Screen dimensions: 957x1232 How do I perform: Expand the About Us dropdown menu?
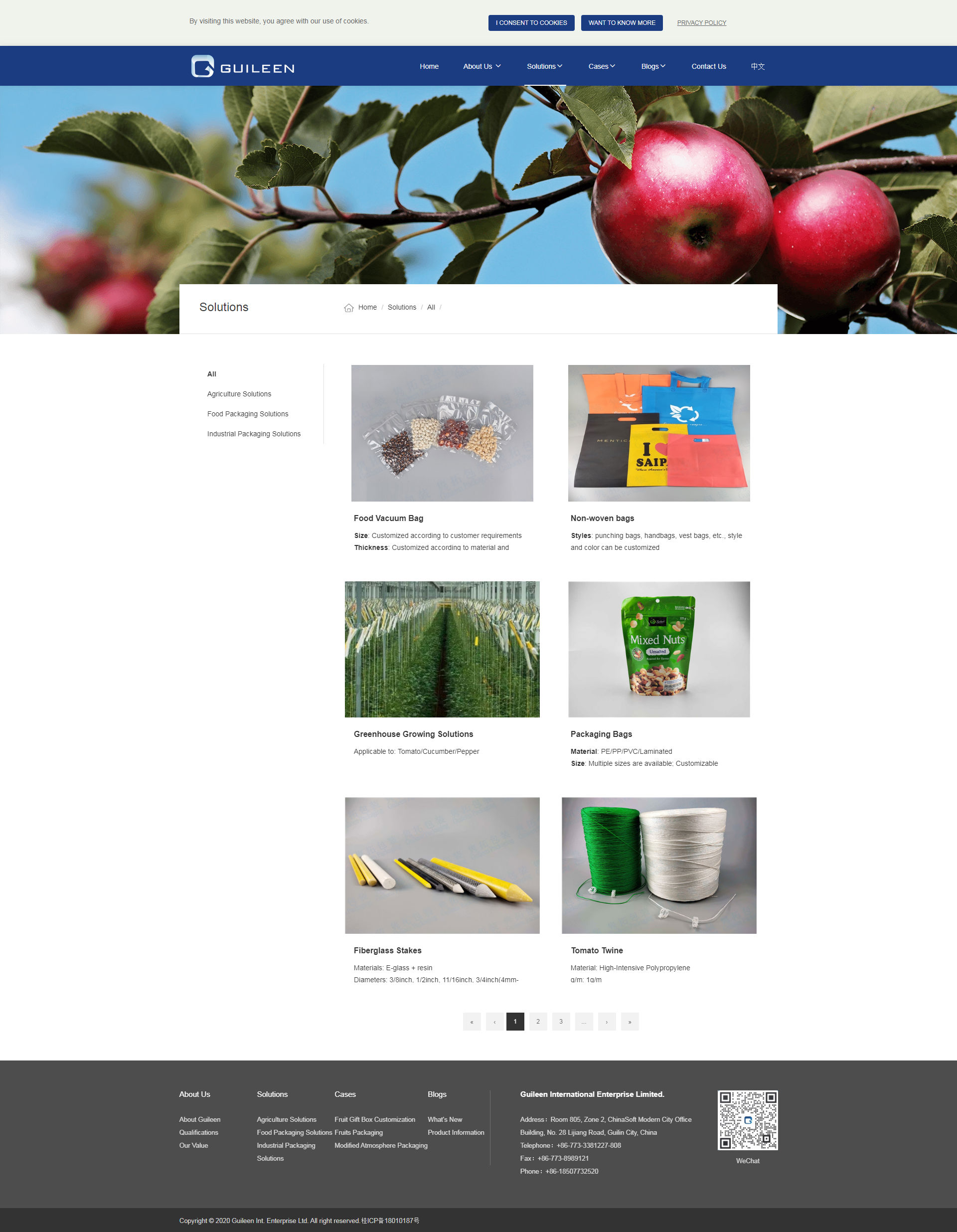click(x=481, y=67)
